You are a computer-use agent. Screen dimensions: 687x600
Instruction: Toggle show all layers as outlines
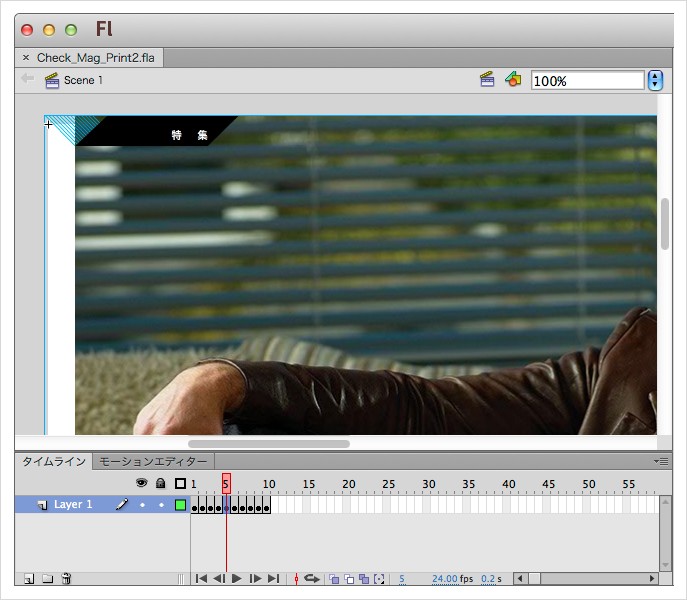[180, 483]
